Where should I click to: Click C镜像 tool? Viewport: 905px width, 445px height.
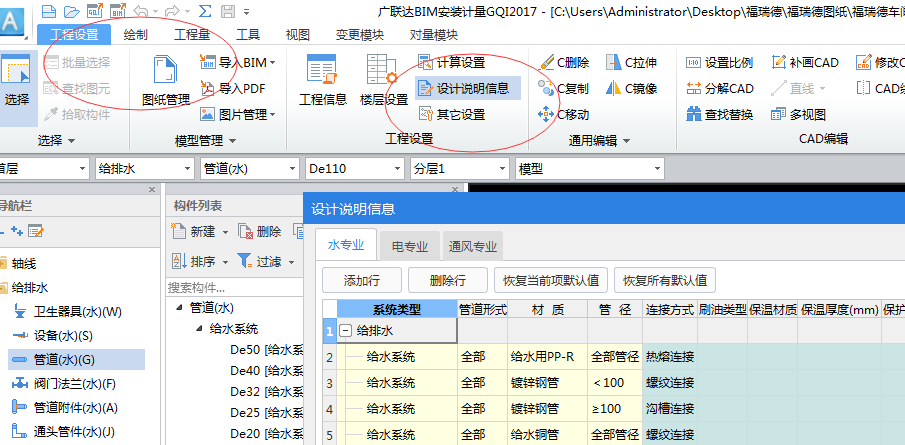tap(631, 88)
